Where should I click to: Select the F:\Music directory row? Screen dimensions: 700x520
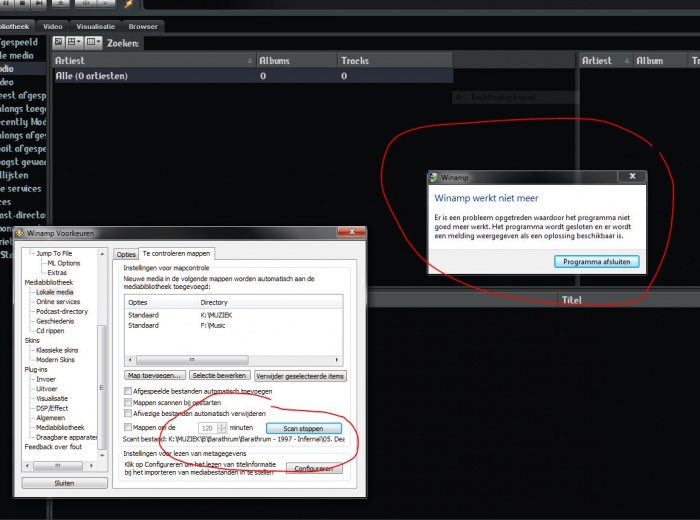tap(233, 325)
